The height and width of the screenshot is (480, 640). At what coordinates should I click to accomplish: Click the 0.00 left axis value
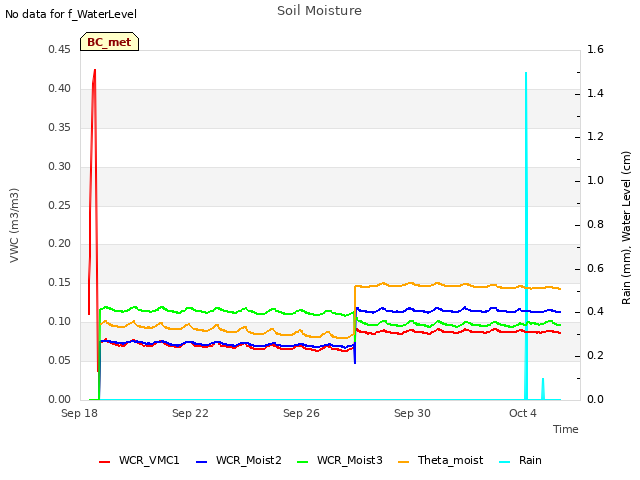(59, 399)
